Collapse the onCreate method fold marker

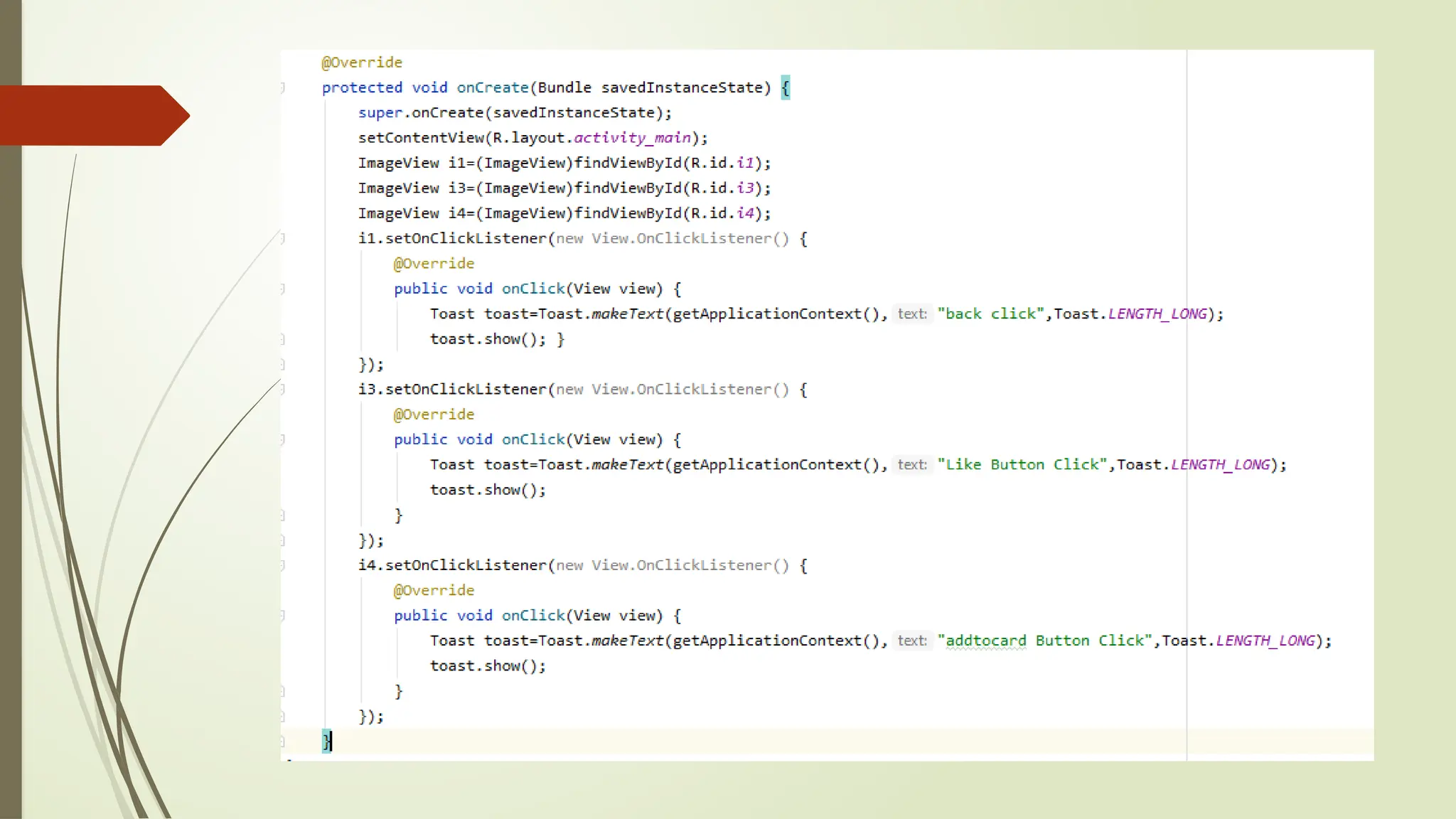pos(283,87)
